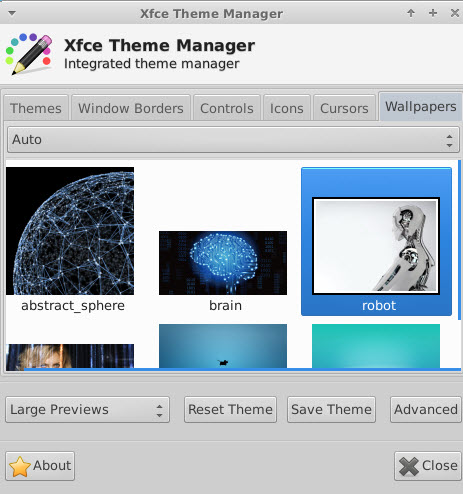This screenshot has height=494, width=463.
Task: Click the horizontal scrollbar under wallpapers
Action: coord(242,369)
